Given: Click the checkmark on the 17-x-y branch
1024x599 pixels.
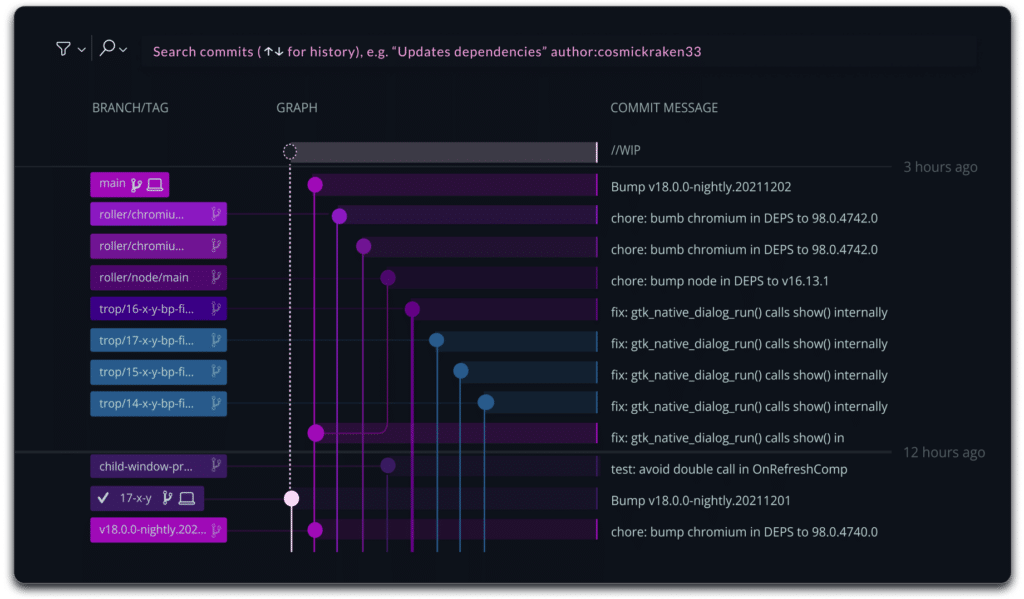Looking at the screenshot, I should click(x=103, y=498).
